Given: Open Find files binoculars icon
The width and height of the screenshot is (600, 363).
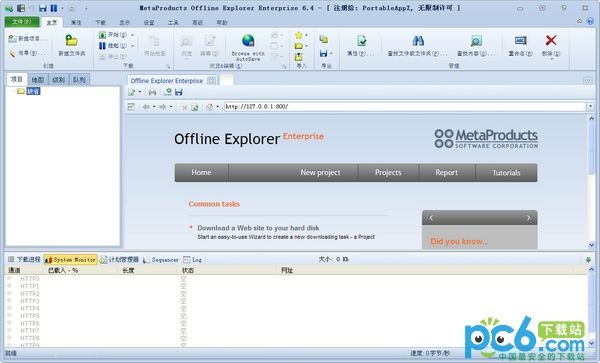Looking at the screenshot, I should tap(418, 41).
